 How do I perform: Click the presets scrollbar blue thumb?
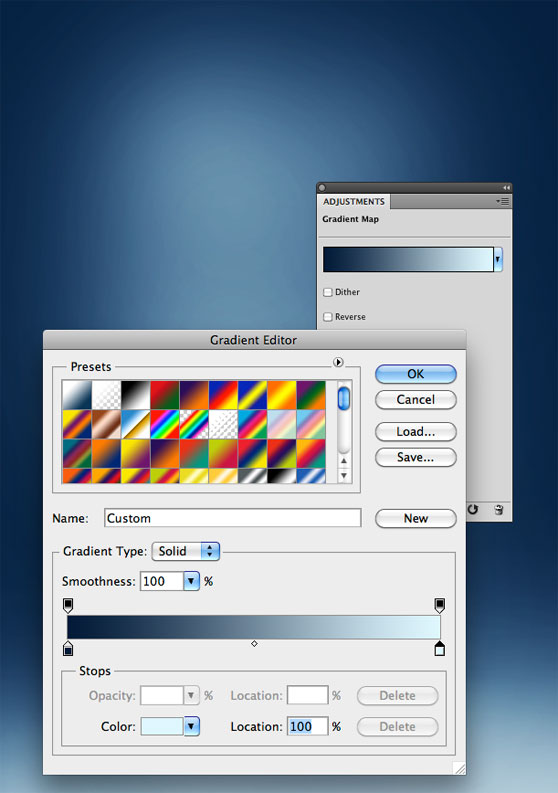tap(344, 399)
